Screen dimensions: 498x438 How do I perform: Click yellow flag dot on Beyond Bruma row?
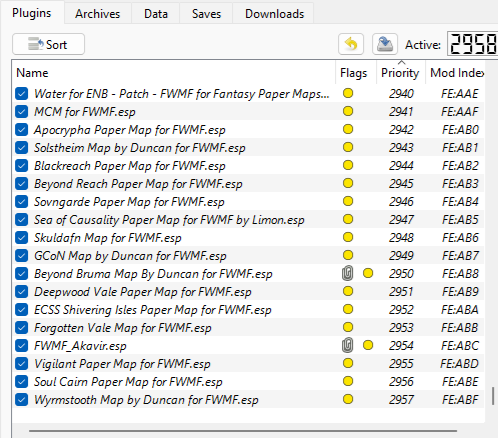(x=368, y=273)
